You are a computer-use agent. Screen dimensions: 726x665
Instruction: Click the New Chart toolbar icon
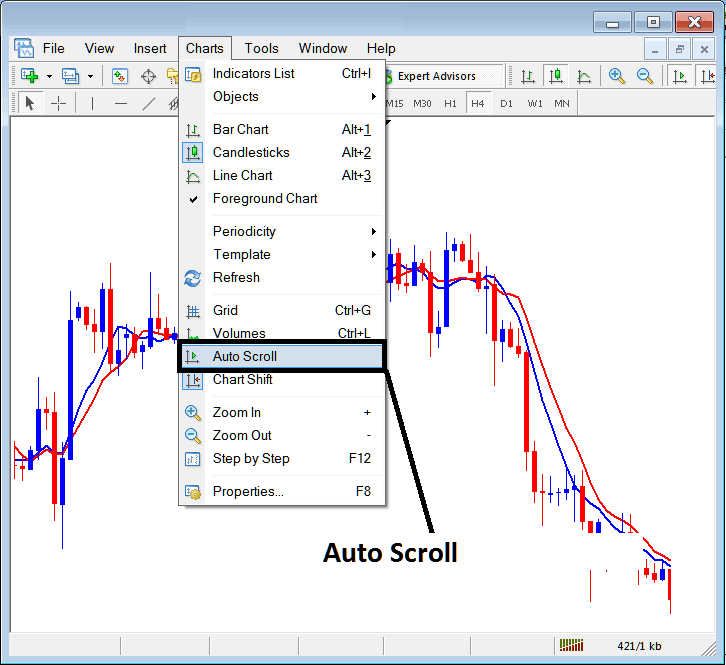tap(28, 76)
